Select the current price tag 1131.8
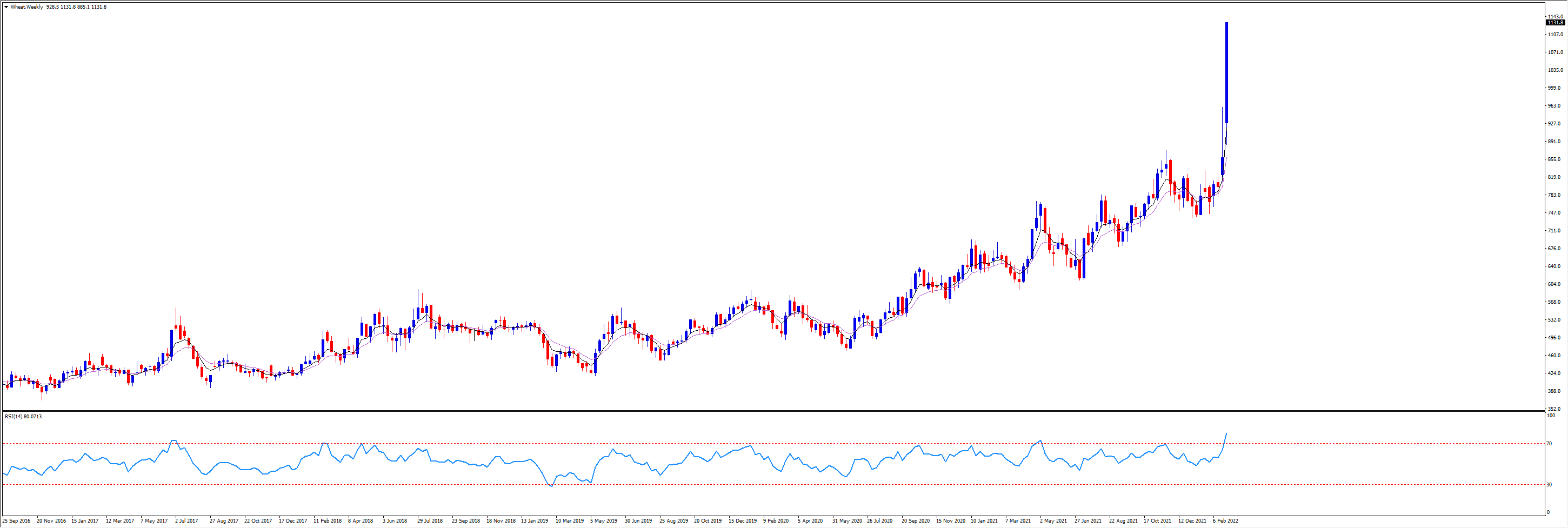The width and height of the screenshot is (1568, 528). [1555, 23]
